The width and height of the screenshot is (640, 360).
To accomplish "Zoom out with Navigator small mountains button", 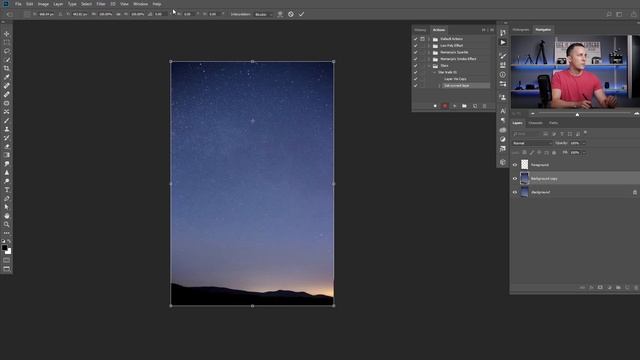I will (532, 114).
